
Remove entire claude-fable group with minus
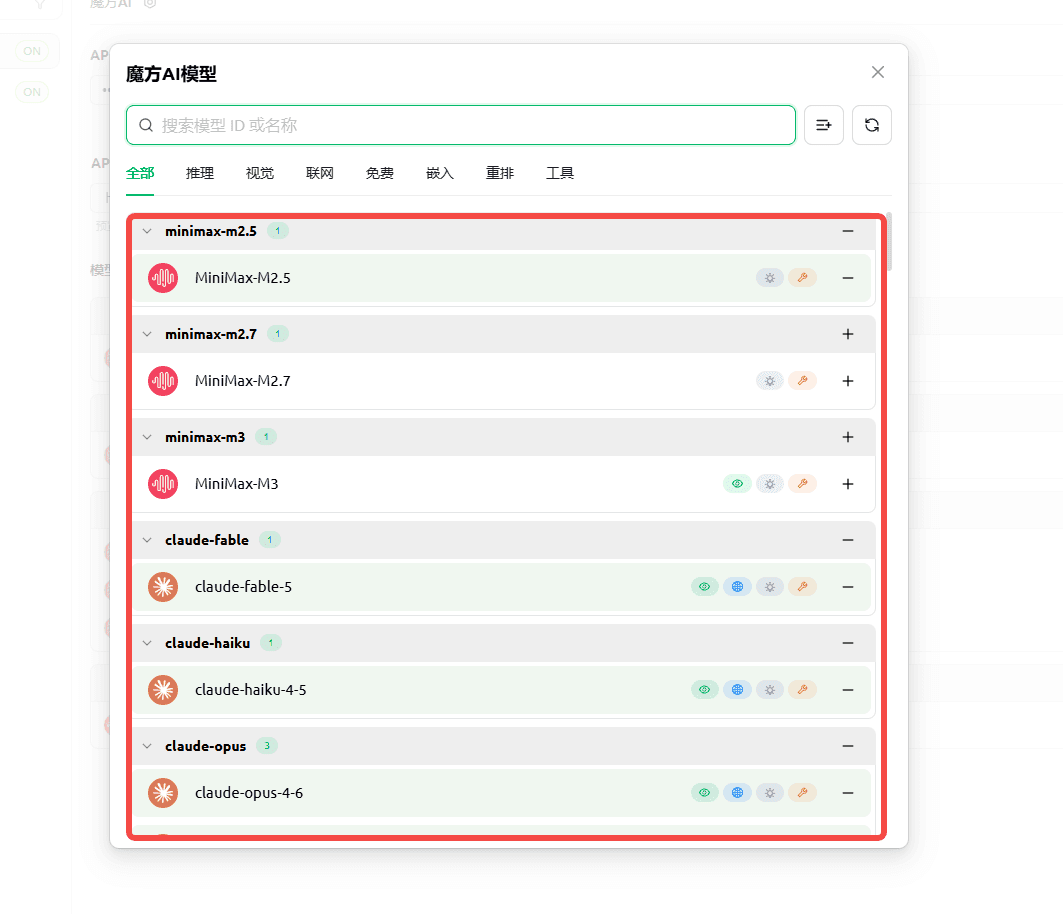pos(848,540)
